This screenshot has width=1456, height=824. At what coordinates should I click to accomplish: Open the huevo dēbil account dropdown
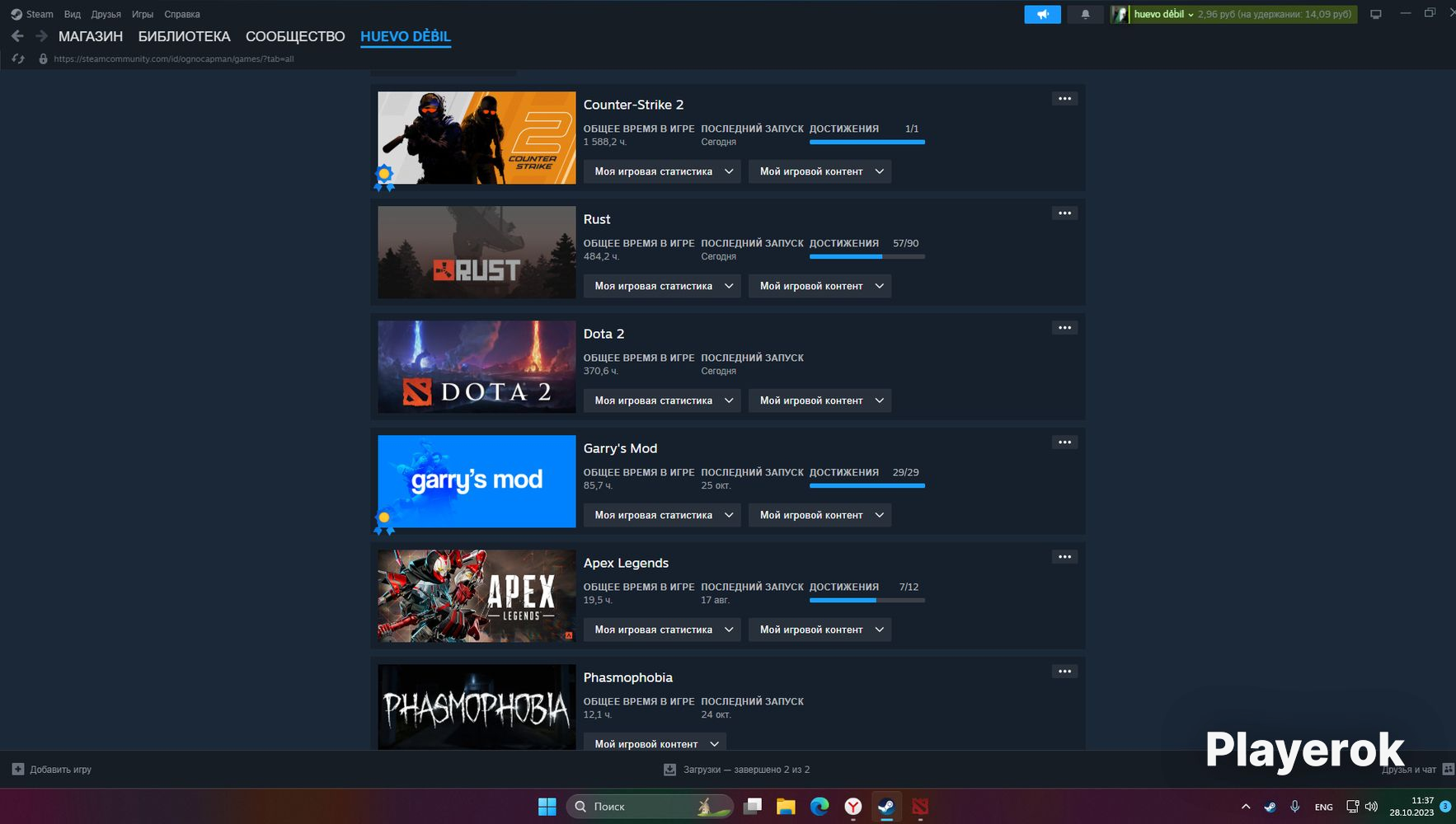point(1163,14)
